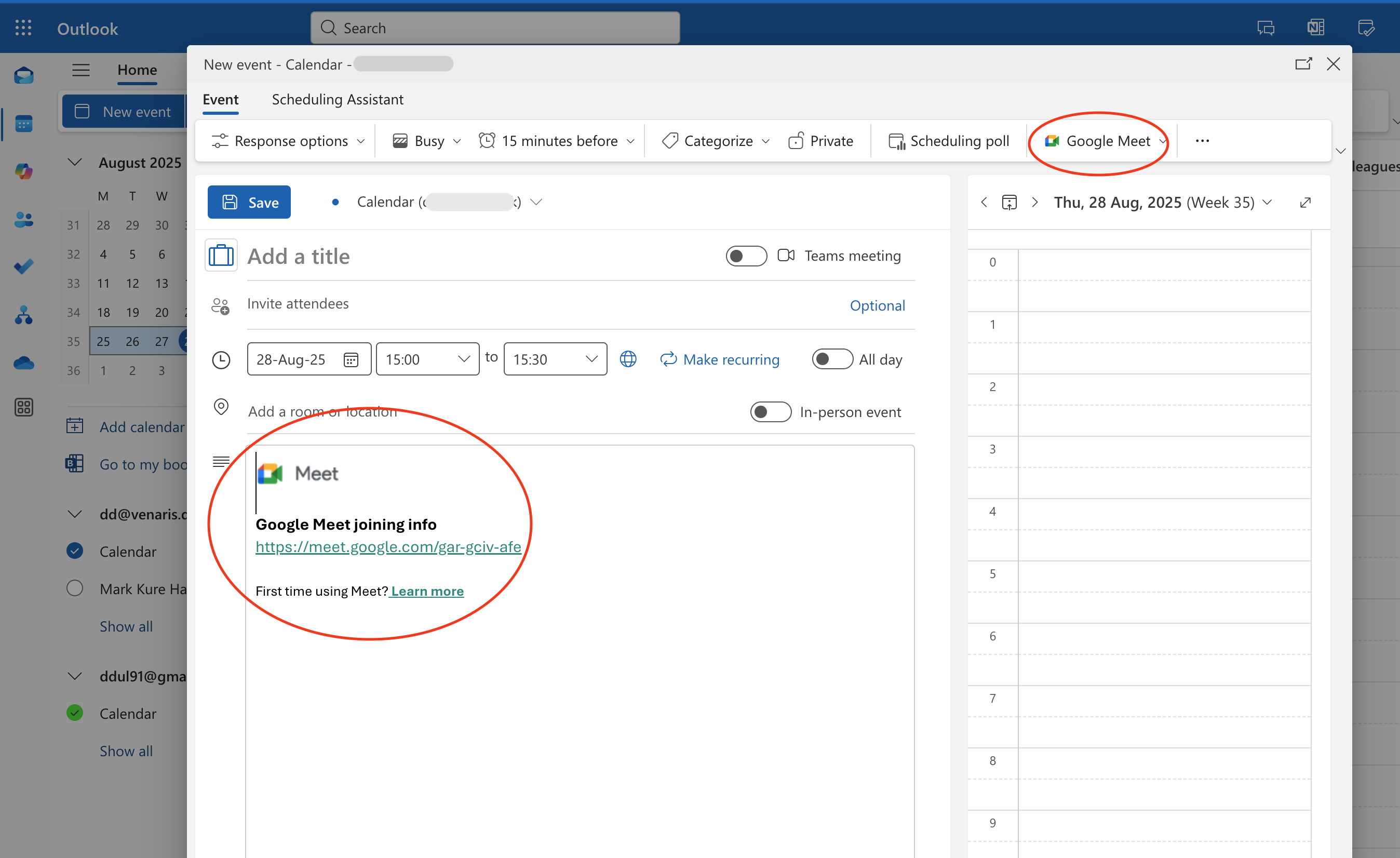This screenshot has width=1400, height=858.
Task: Switch to the Scheduling Assistant tab
Action: (338, 99)
